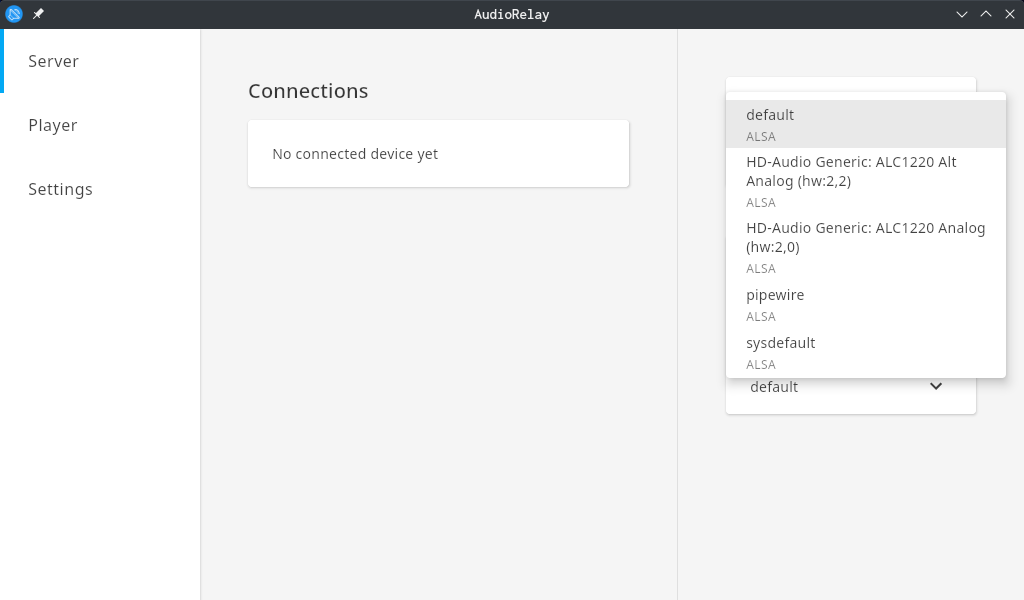
Task: Choose ALC1220 Alt Analog (hw:2,2) device
Action: point(865,180)
